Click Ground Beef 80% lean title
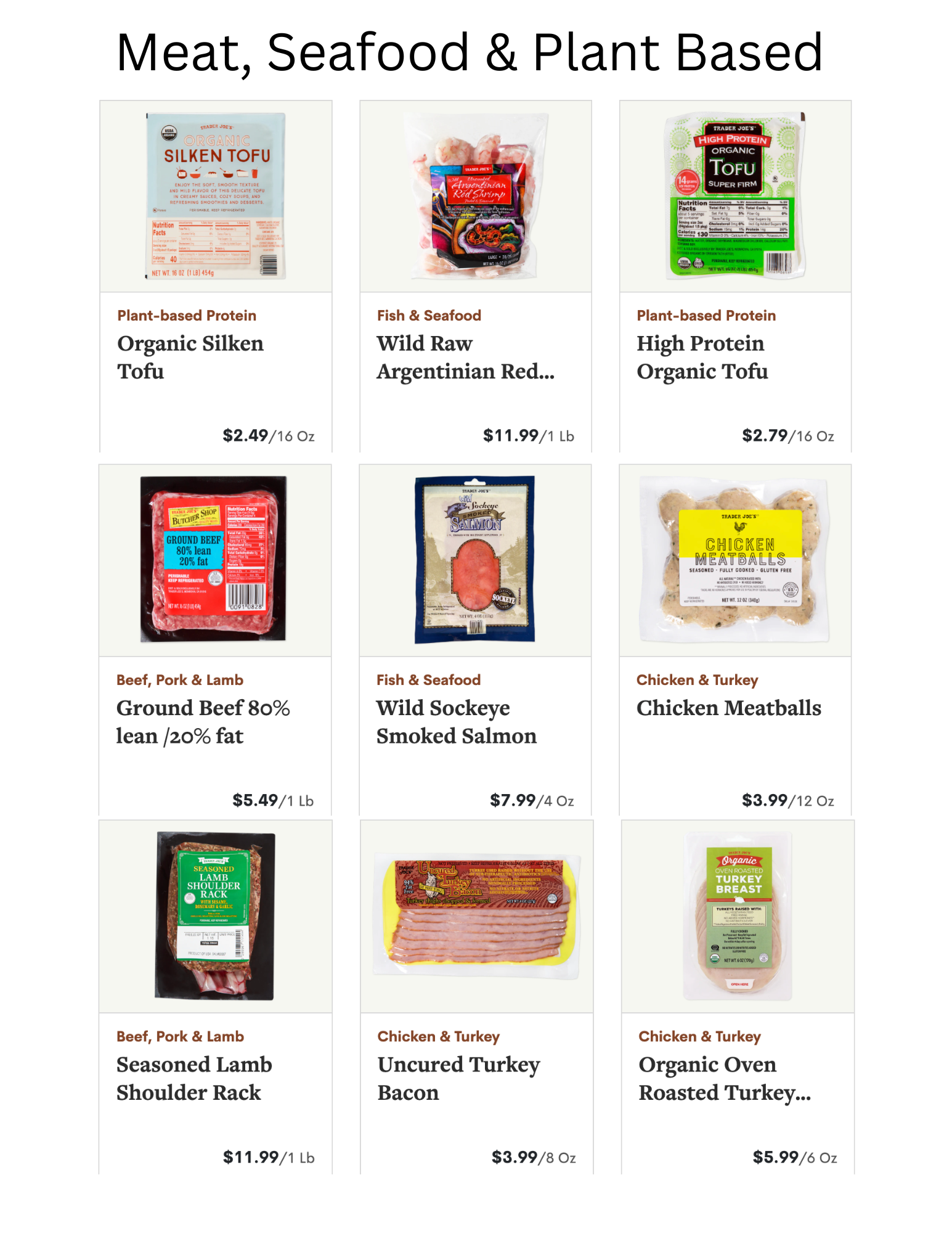 pos(203,722)
